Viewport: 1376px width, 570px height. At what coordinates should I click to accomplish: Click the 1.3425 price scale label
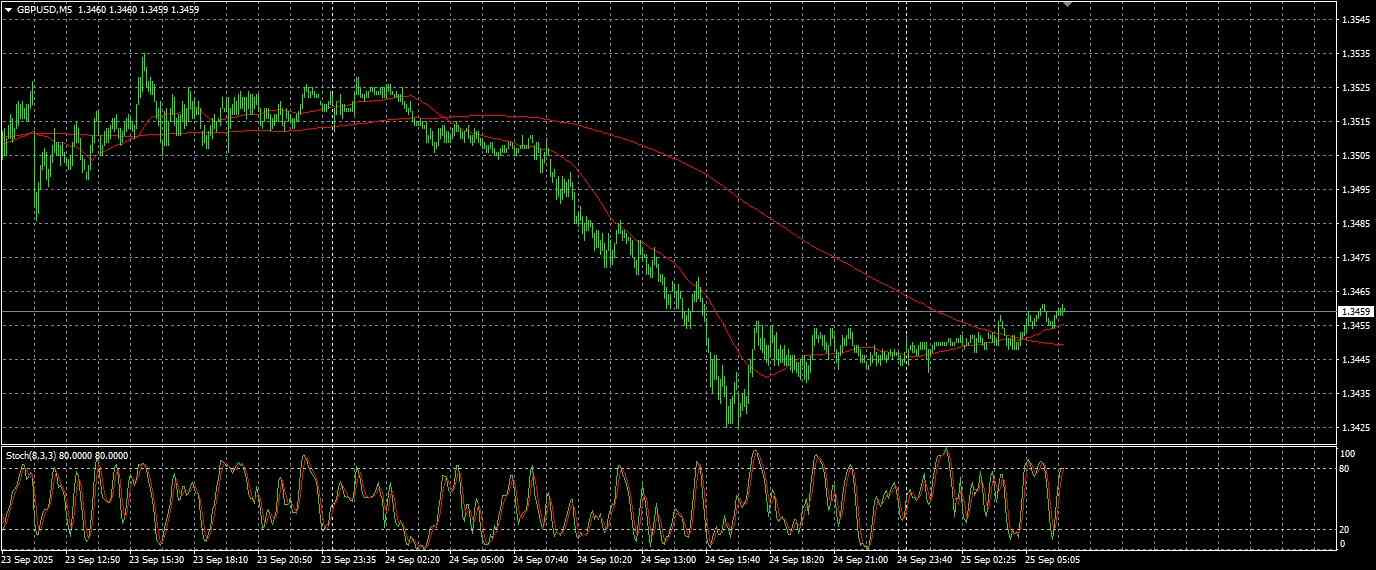point(1356,428)
